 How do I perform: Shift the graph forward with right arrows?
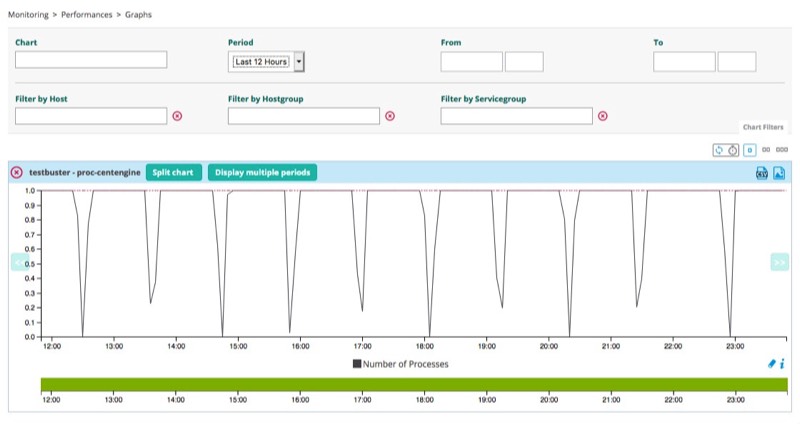coord(779,262)
